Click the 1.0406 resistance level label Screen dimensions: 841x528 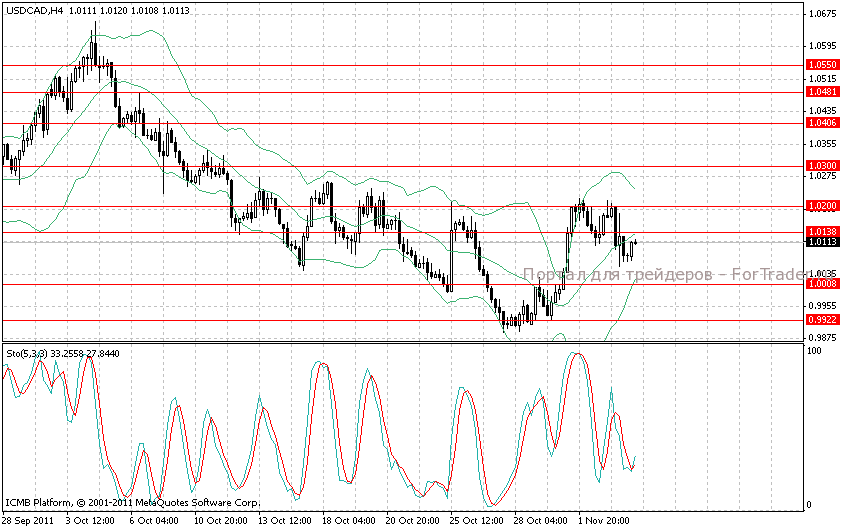click(822, 123)
